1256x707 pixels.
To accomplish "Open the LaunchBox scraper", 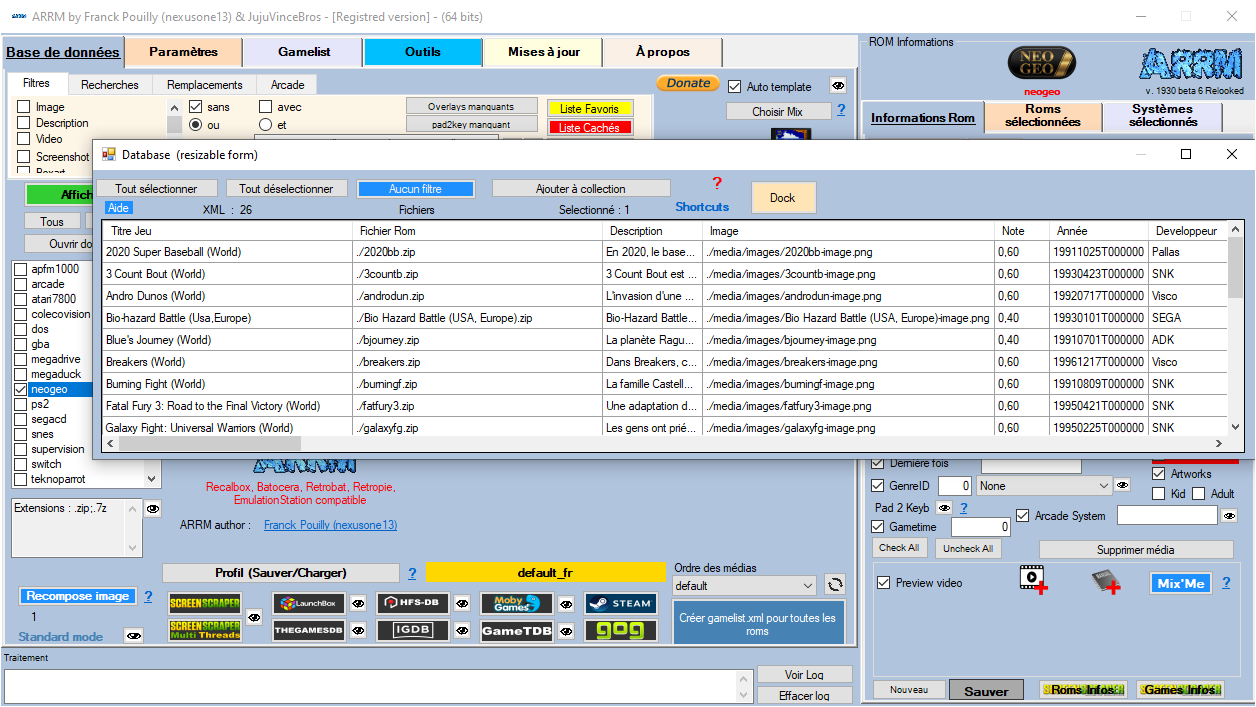I will tap(308, 604).
